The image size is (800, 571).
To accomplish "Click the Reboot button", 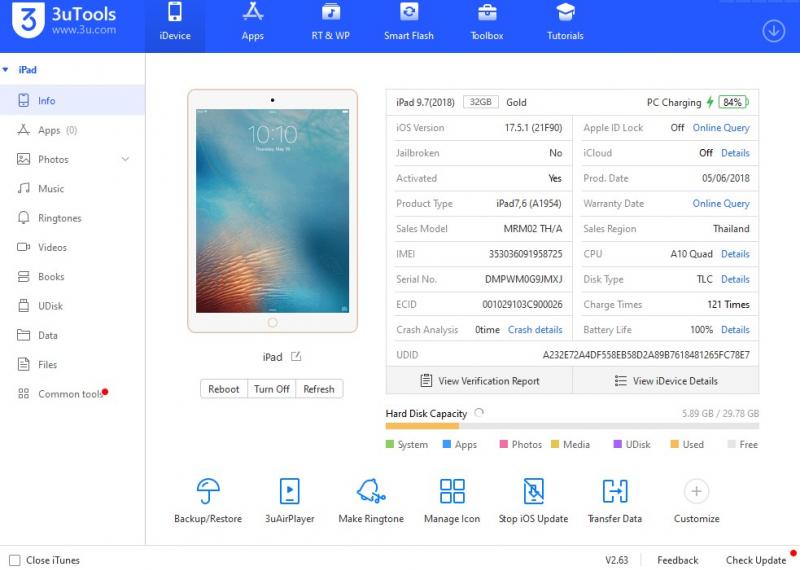I will click(223, 389).
